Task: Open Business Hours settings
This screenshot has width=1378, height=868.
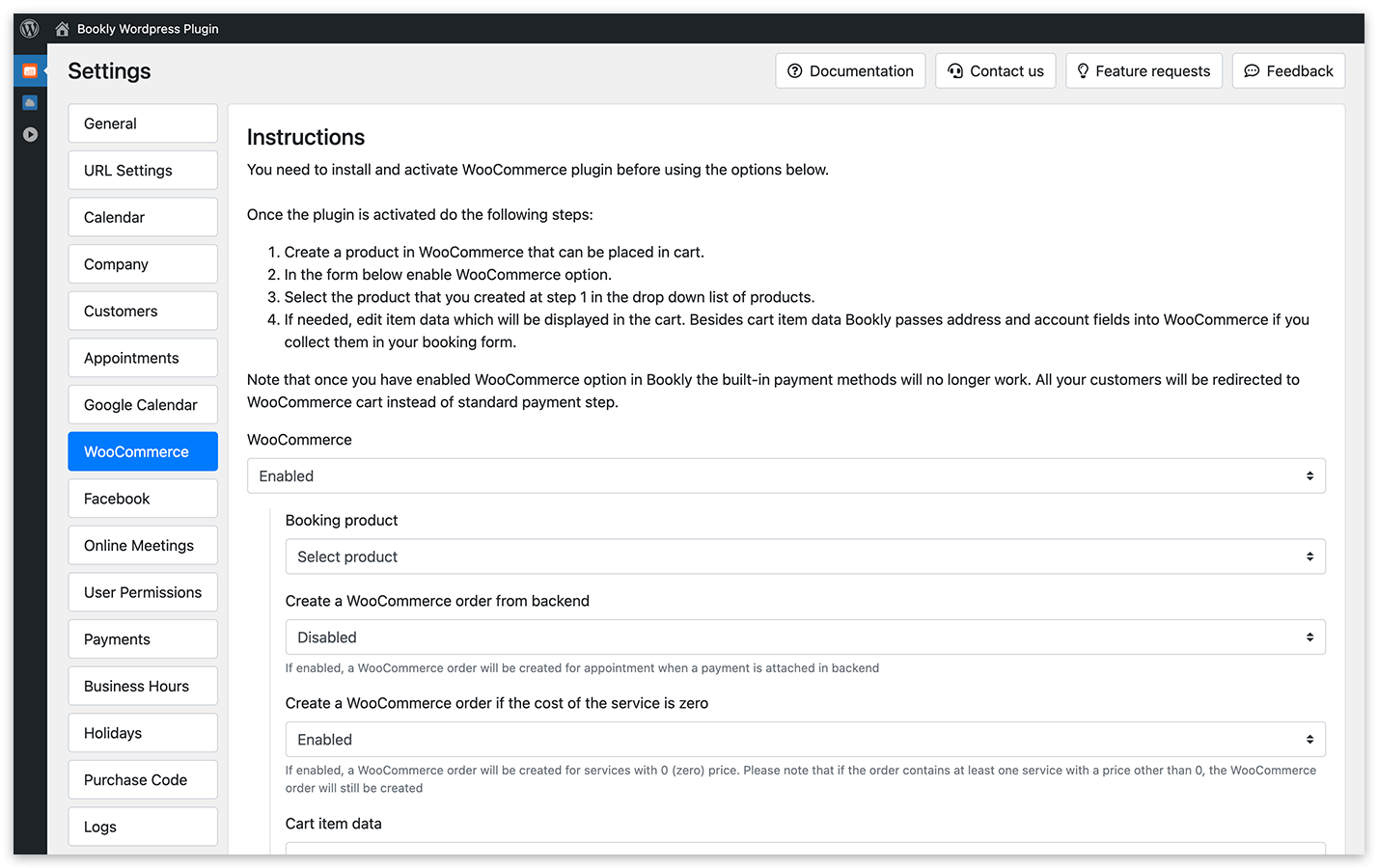Action: point(143,686)
